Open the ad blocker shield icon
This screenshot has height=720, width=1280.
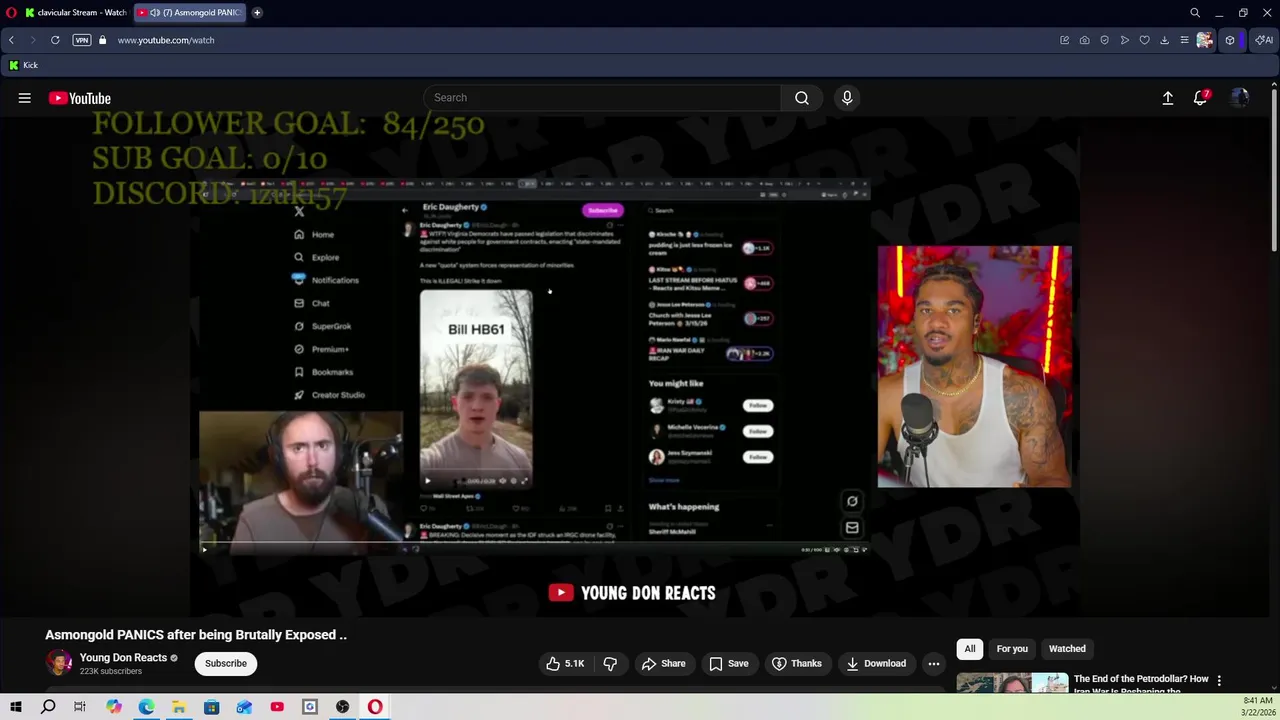pos(1105,40)
